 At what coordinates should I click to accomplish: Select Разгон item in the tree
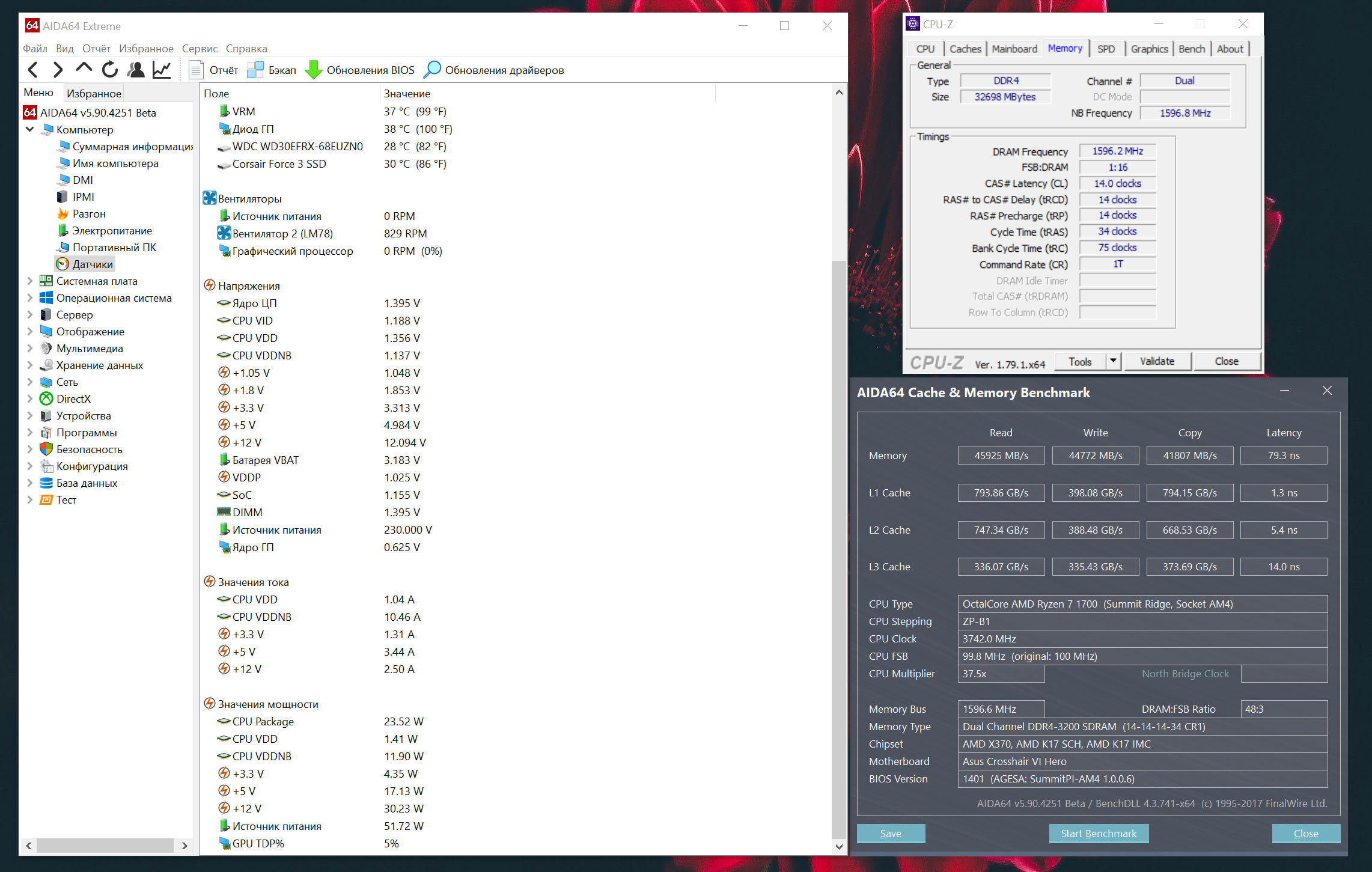(x=89, y=214)
